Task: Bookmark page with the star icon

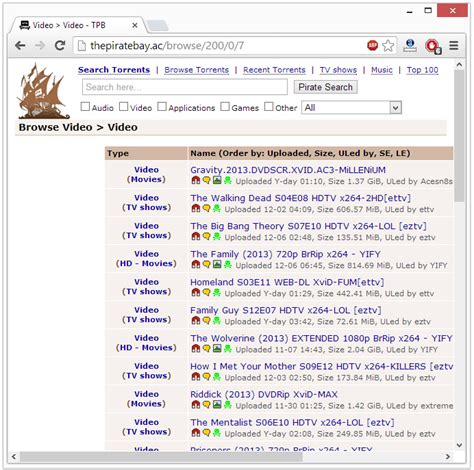Action: 388,45
